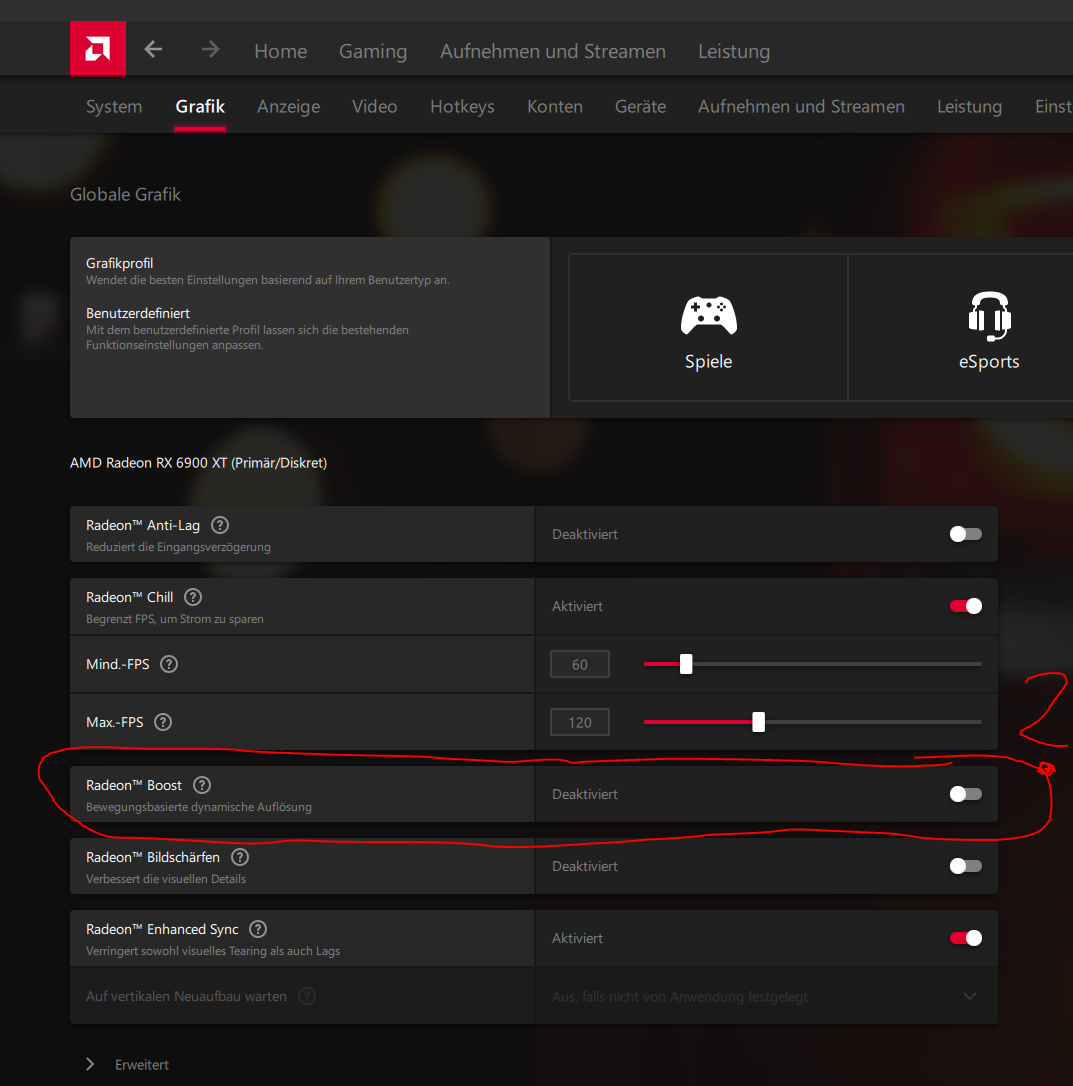Adjust the Mind.-FPS slider handle

[686, 664]
